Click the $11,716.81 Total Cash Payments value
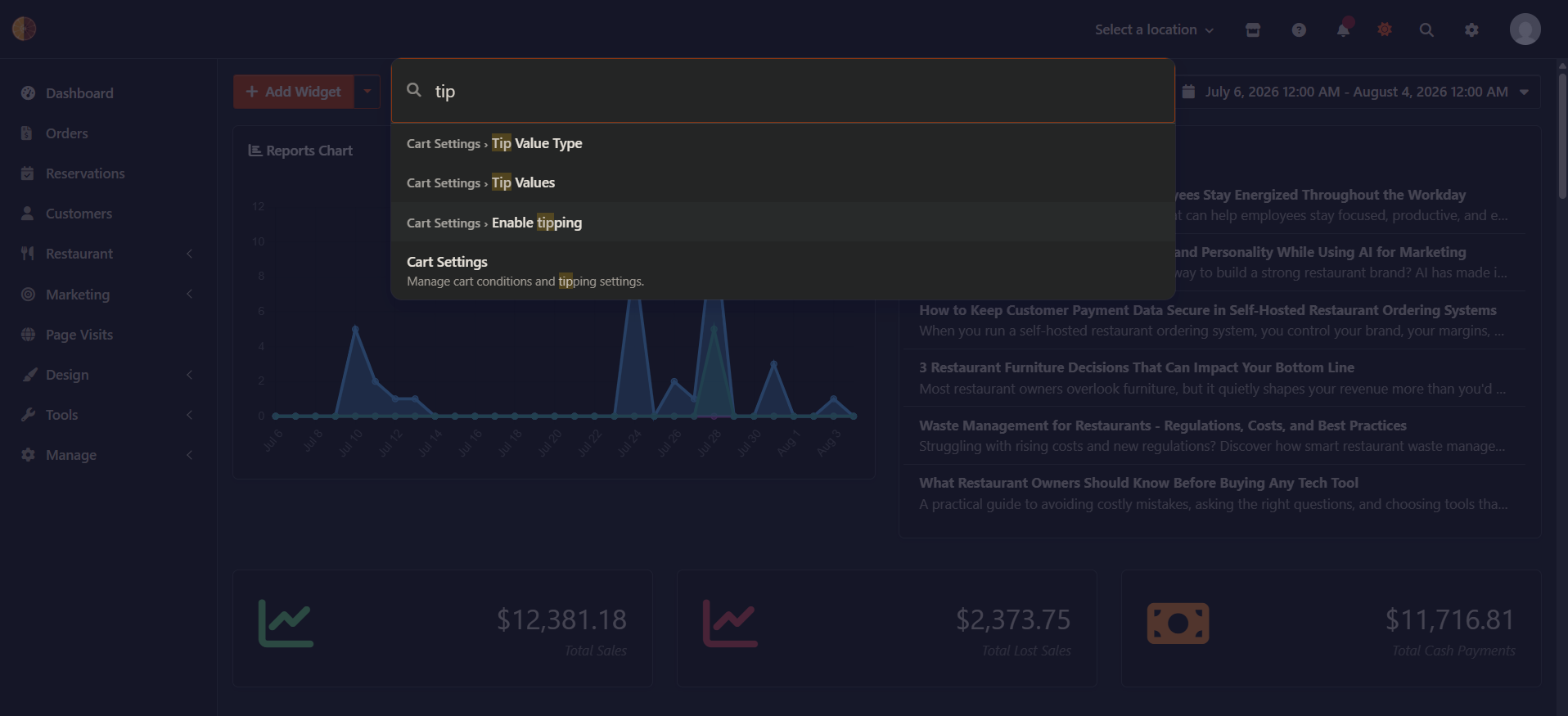1568x716 pixels. (1449, 619)
